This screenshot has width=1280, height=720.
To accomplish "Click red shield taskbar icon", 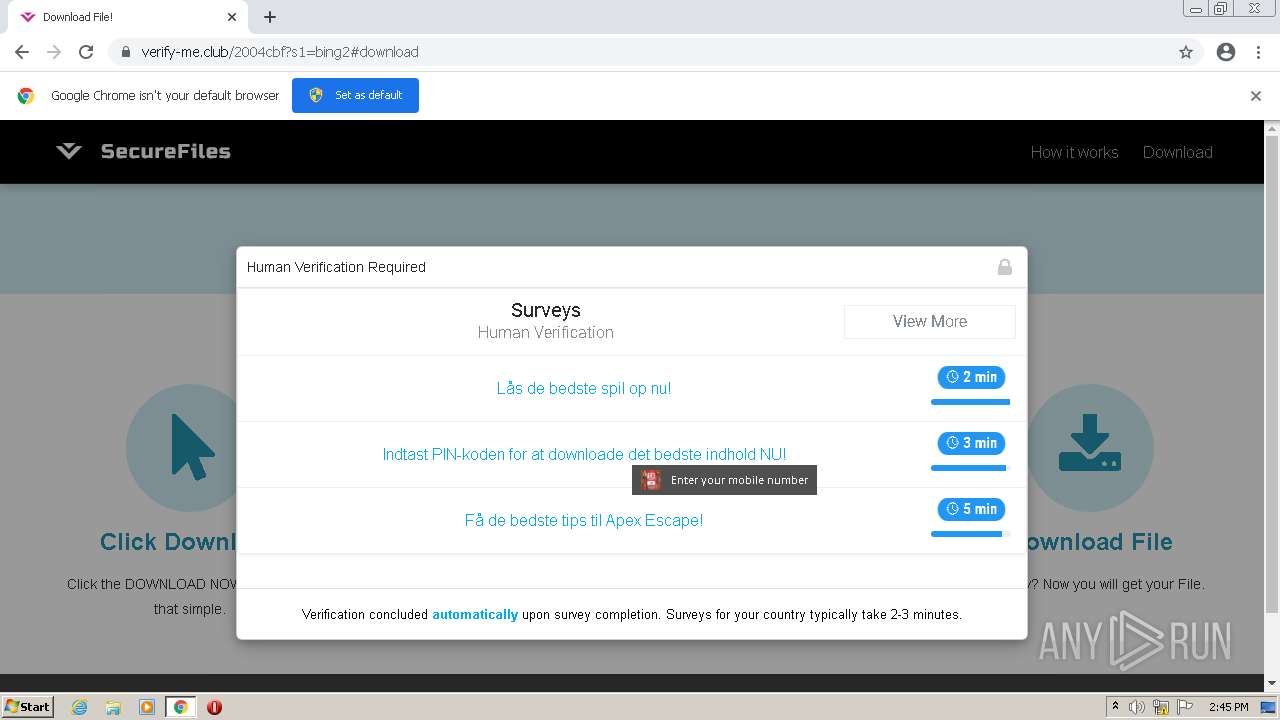I will coord(214,707).
